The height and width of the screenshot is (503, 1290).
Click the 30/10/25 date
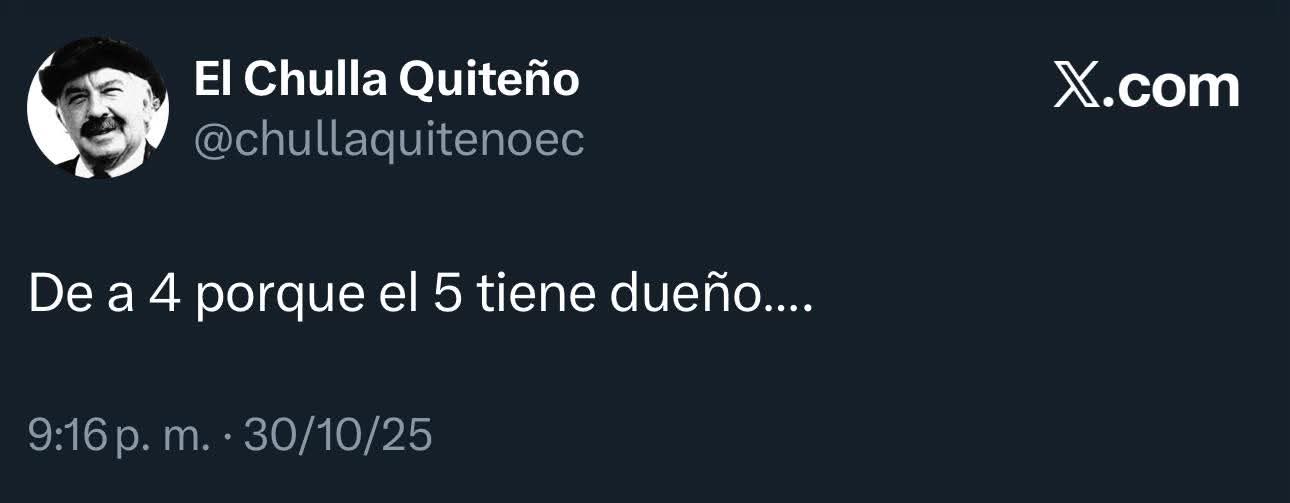coord(338,436)
